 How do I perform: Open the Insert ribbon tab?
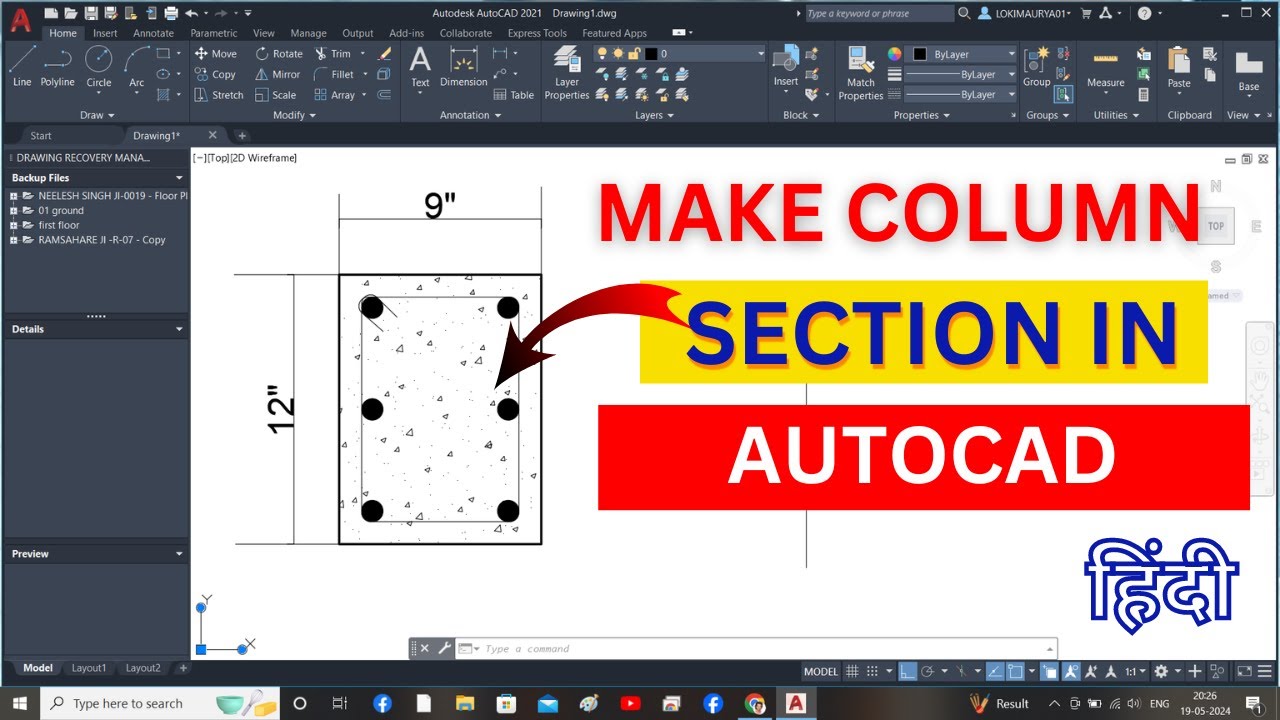point(105,33)
